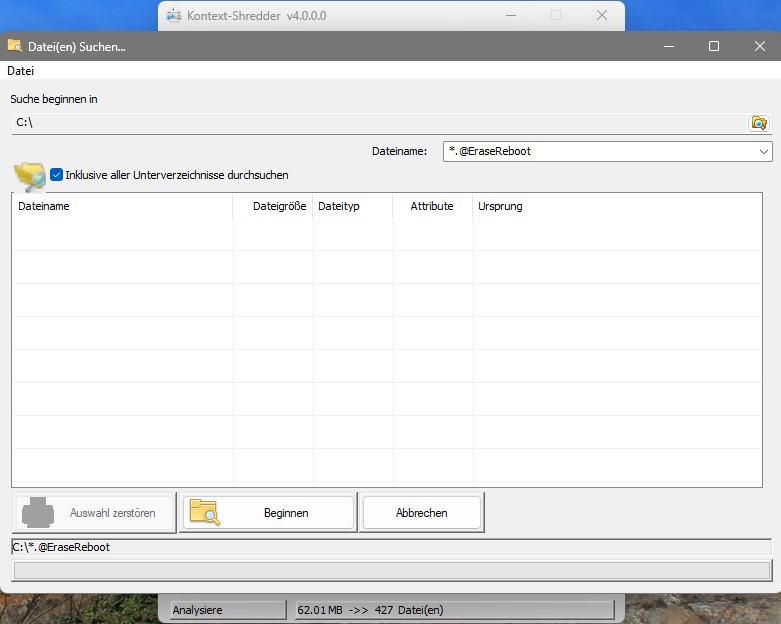Click the Kontext-Shredder app icon in the background window

point(173,15)
